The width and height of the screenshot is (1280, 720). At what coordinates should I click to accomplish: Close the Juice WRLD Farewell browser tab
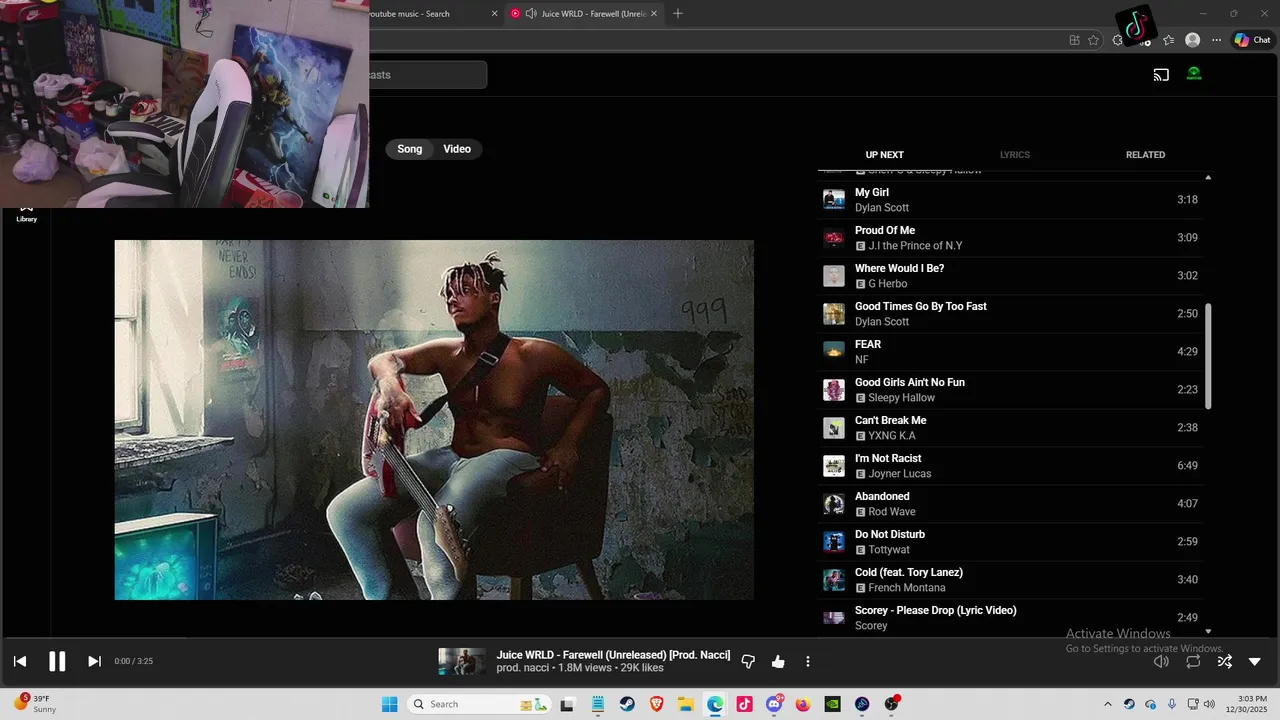(x=654, y=13)
